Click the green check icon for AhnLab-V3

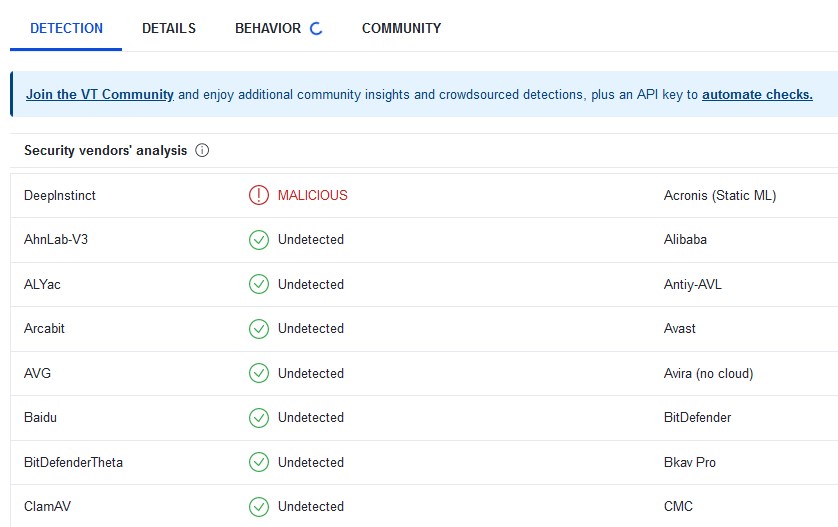pyautogui.click(x=259, y=240)
